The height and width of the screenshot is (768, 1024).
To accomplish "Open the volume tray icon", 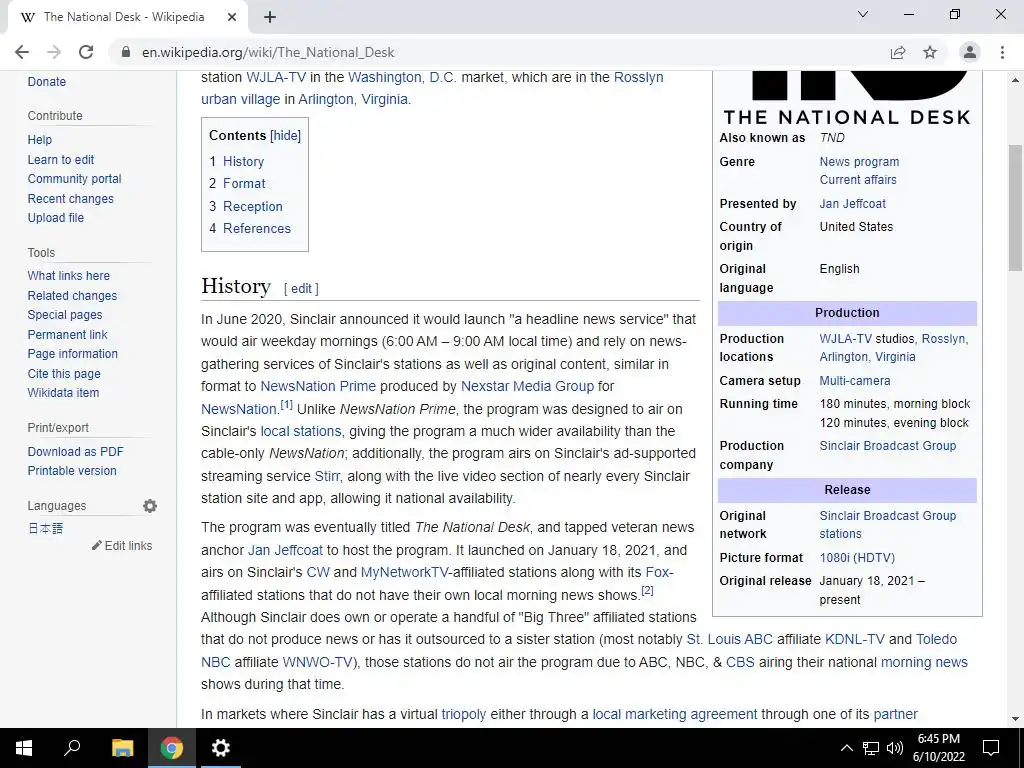I will click(895, 748).
